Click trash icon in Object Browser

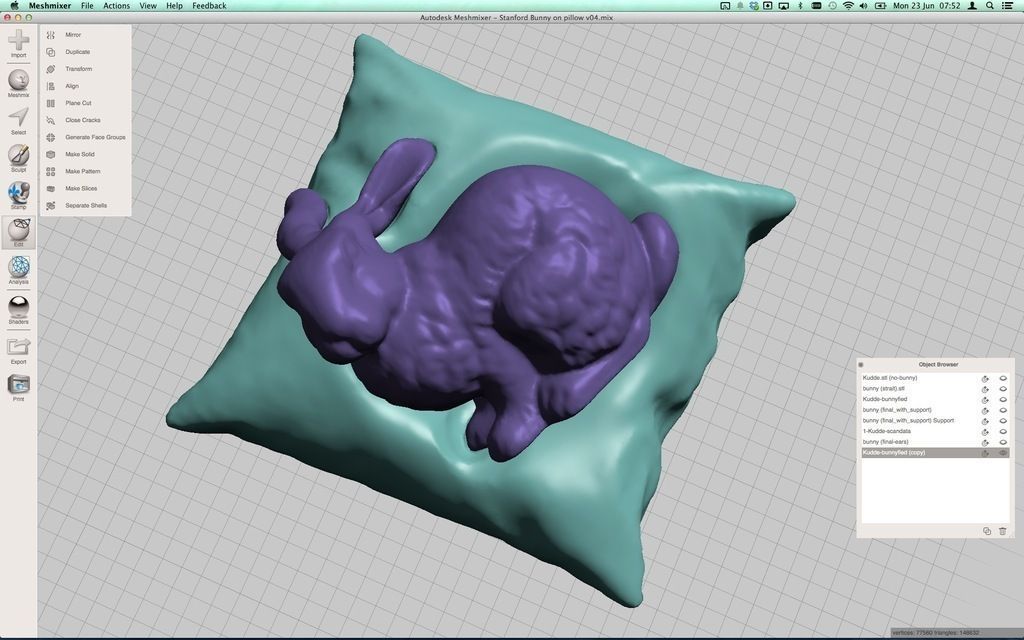(1002, 531)
